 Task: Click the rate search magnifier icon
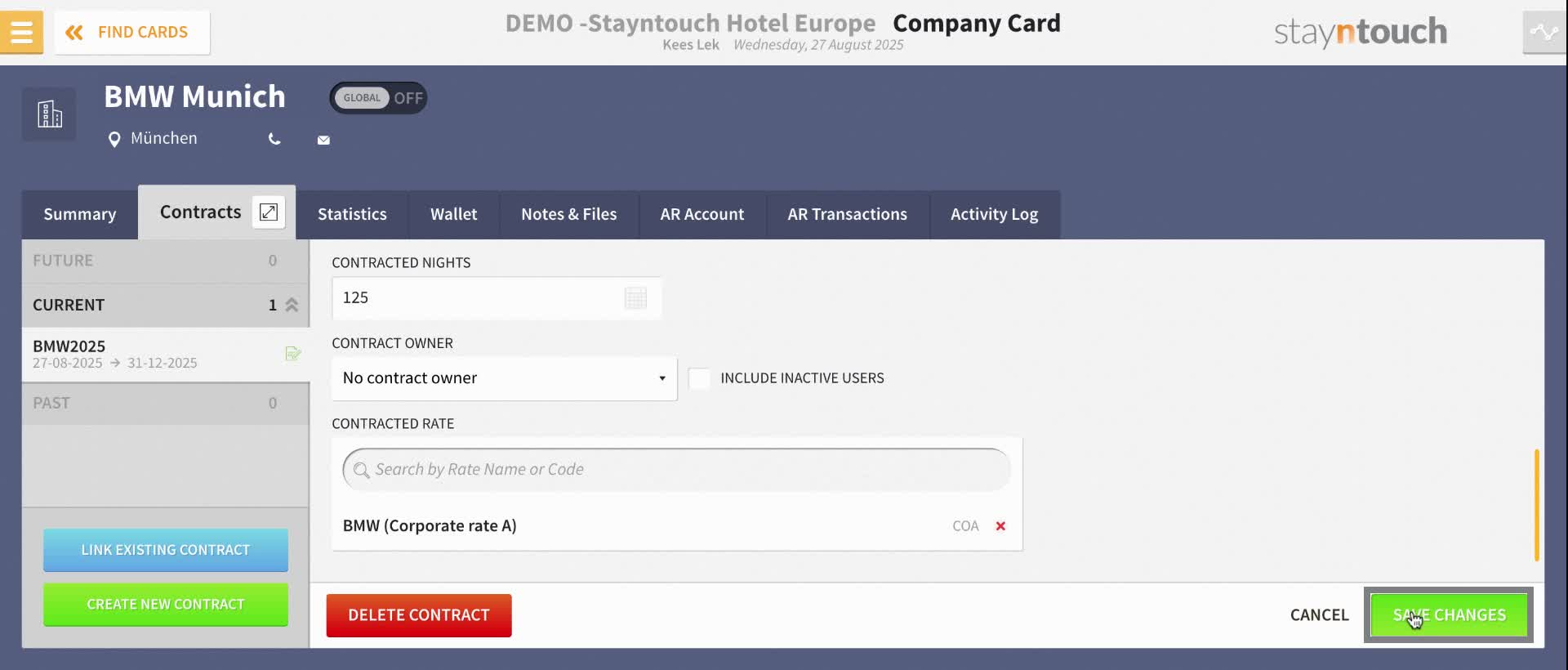[361, 470]
